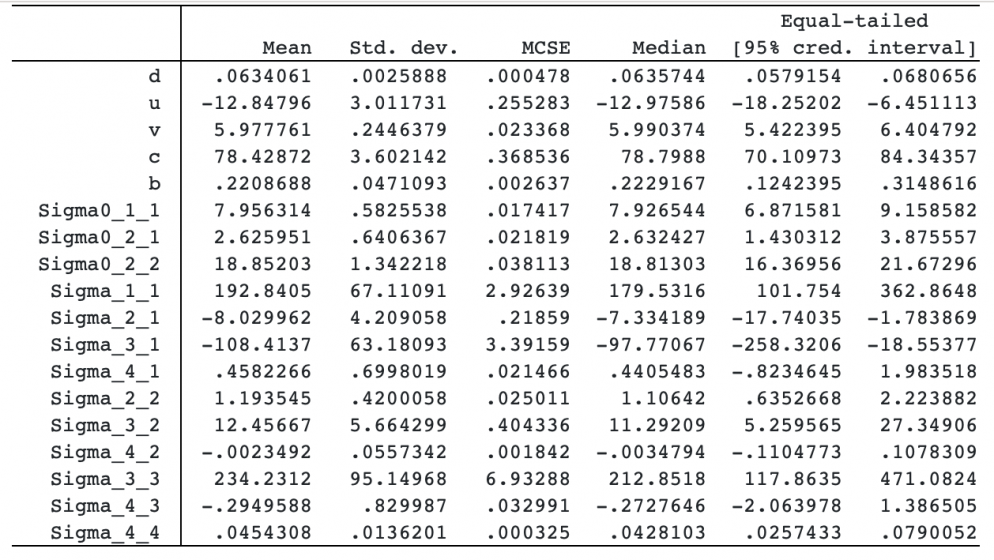Click the Mean column header
This screenshot has width=994, height=560.
tap(287, 48)
